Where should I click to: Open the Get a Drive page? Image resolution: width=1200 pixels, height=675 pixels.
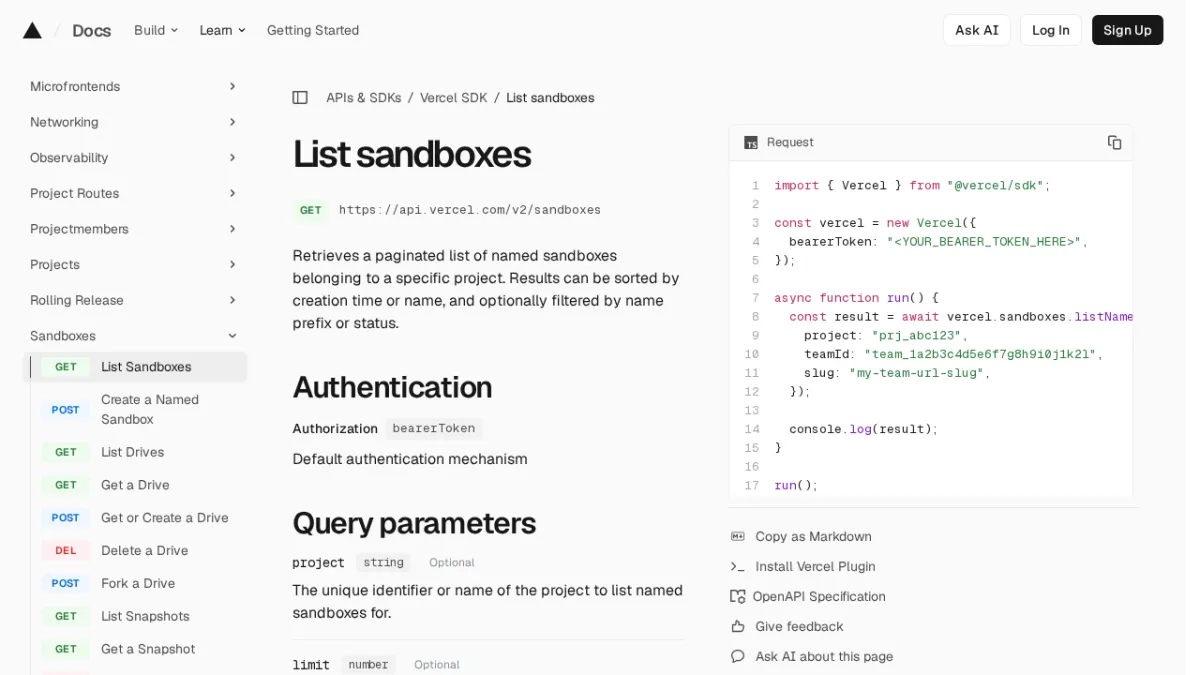click(x=135, y=485)
